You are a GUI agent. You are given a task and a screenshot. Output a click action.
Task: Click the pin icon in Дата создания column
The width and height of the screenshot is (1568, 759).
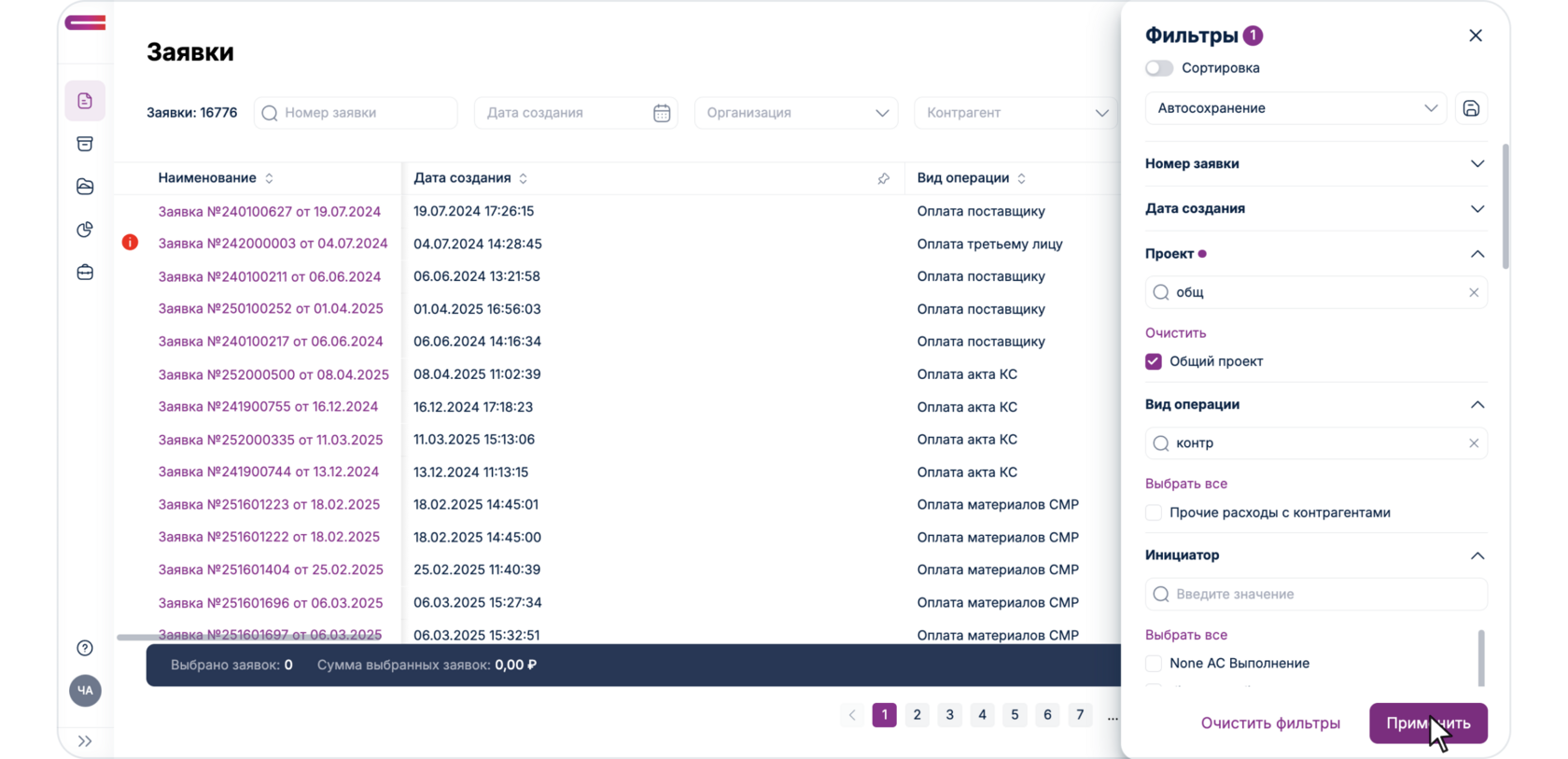(883, 178)
